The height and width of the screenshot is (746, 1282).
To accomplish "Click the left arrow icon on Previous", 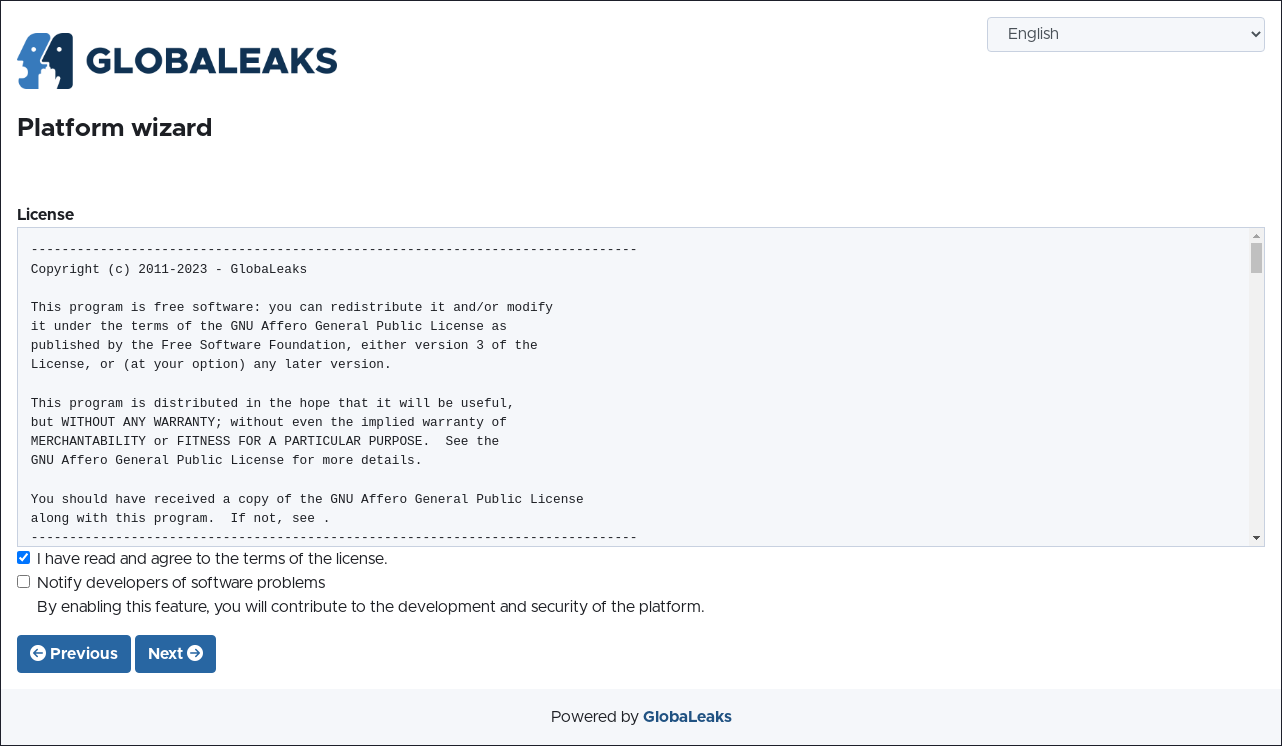I will pos(38,653).
